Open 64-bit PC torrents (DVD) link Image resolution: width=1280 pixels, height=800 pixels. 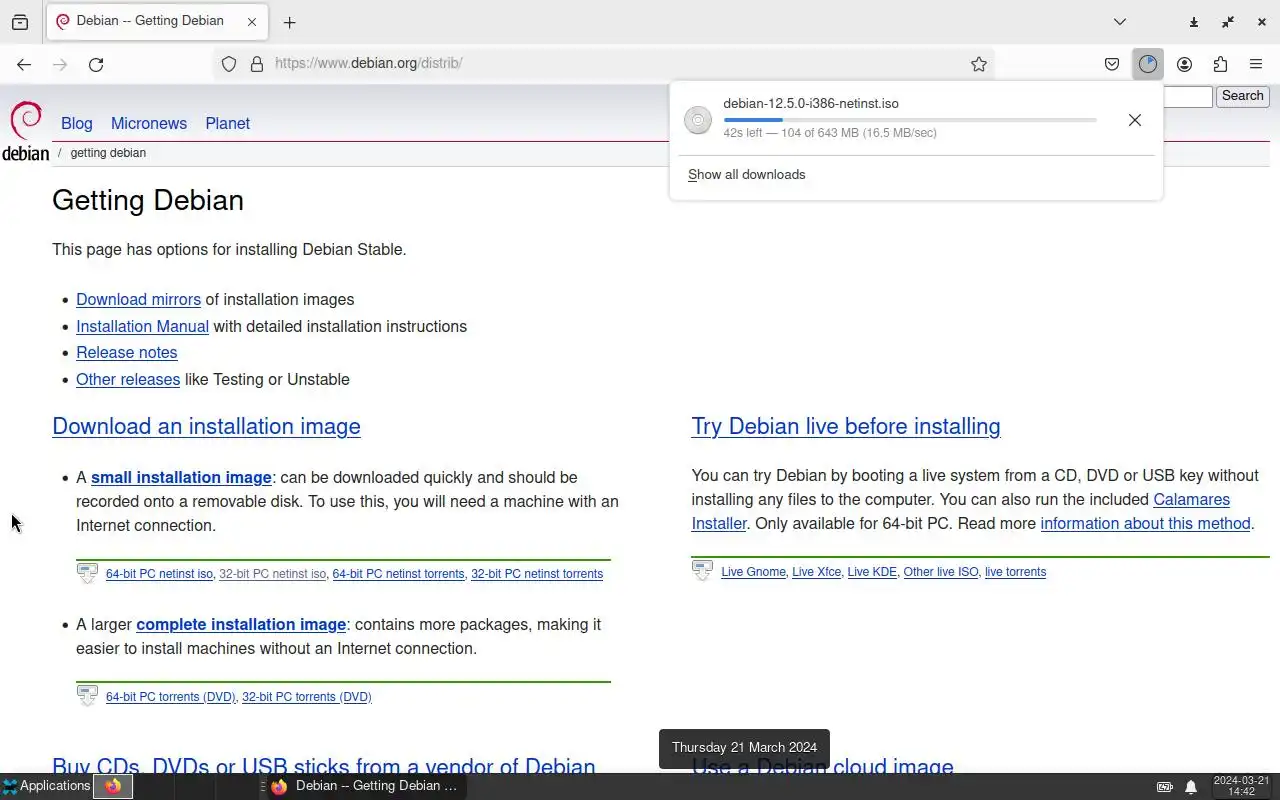pyautogui.click(x=171, y=697)
